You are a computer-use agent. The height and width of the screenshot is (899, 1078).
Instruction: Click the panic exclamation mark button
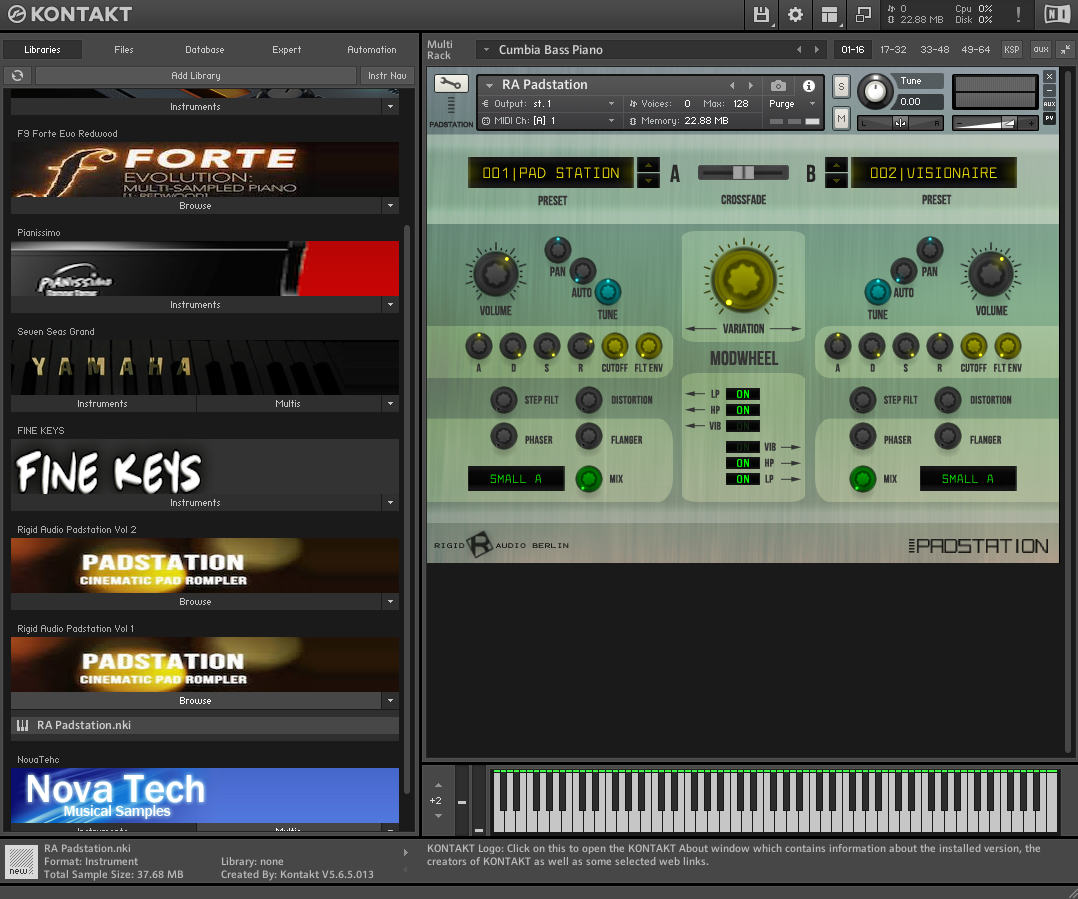[x=1018, y=14]
